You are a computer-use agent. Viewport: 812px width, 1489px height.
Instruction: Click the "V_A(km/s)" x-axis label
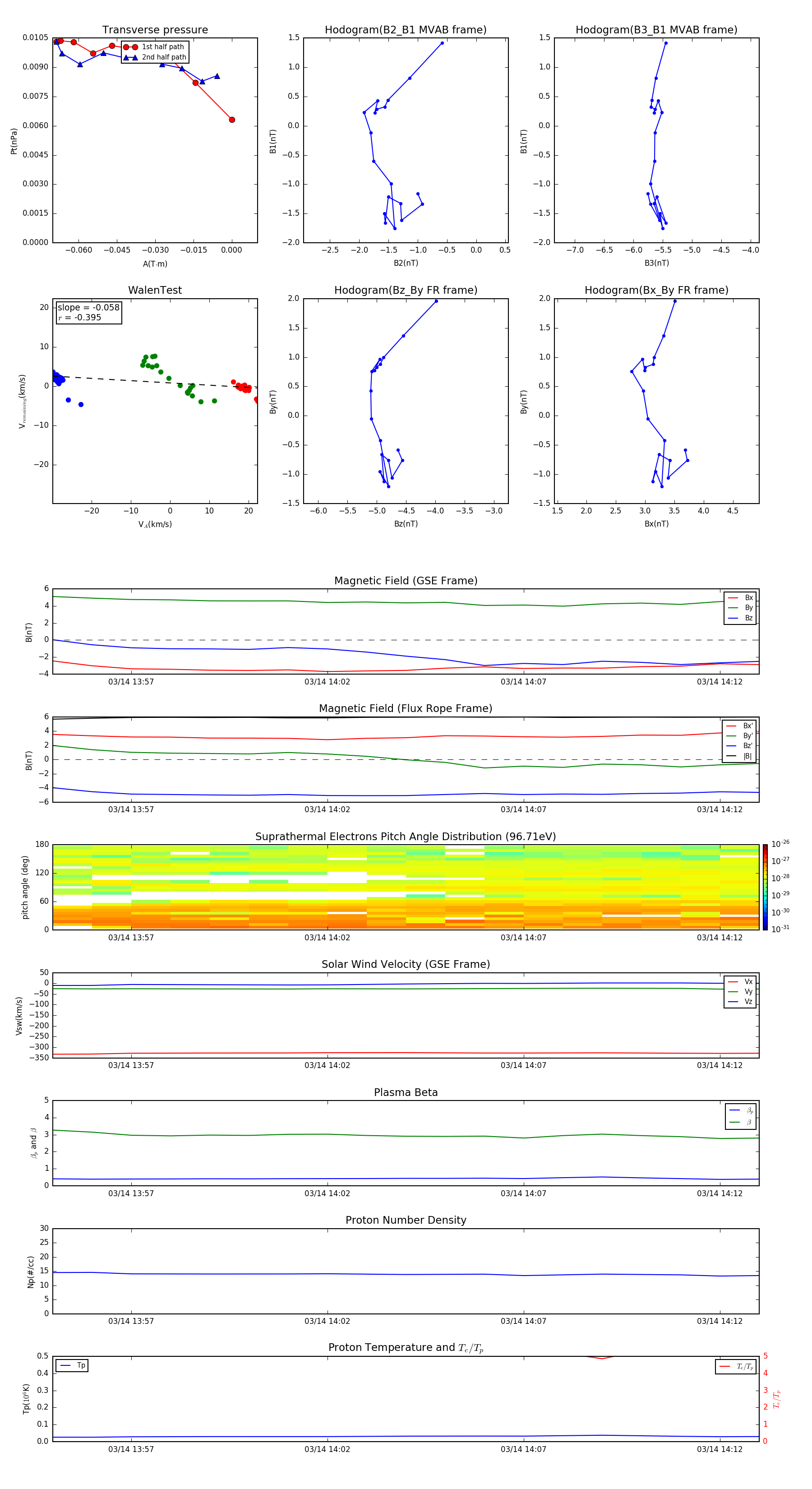pos(155,524)
